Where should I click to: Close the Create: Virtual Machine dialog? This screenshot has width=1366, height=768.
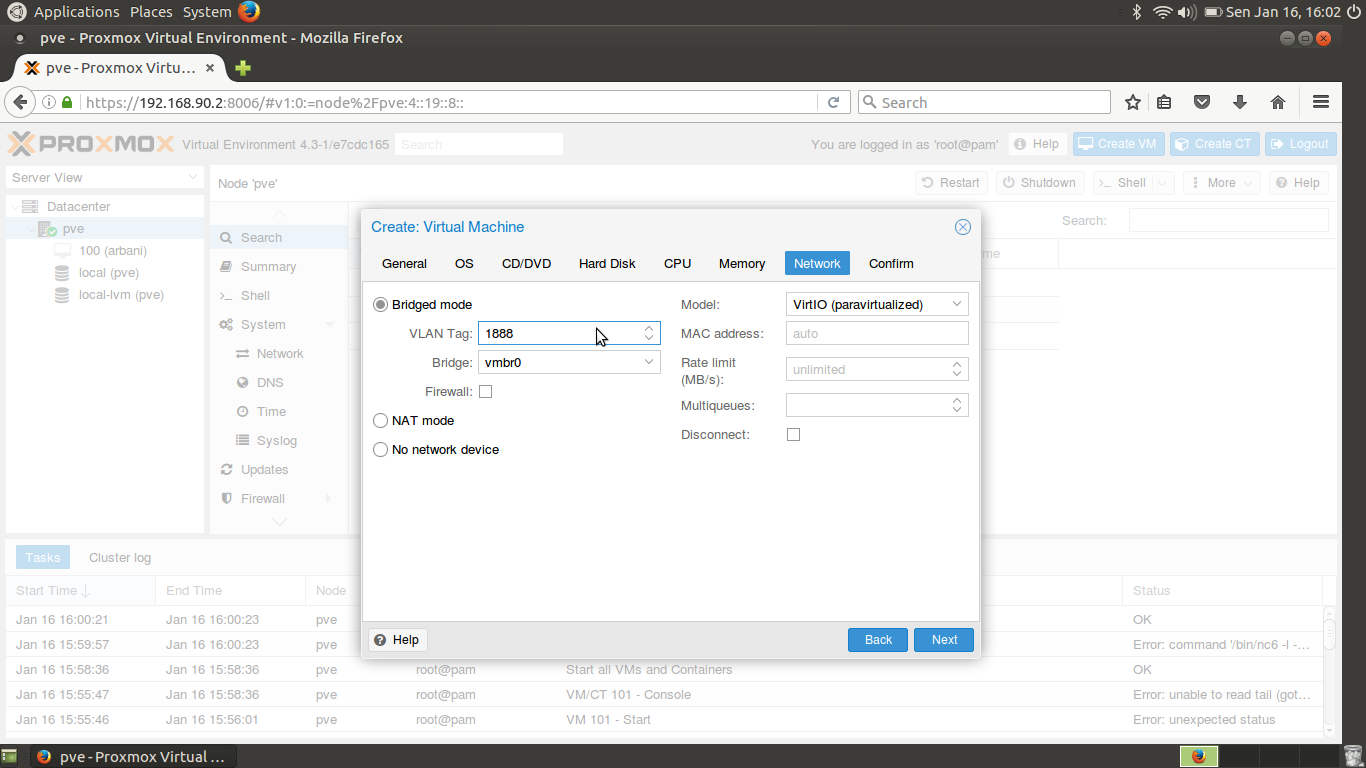click(963, 227)
